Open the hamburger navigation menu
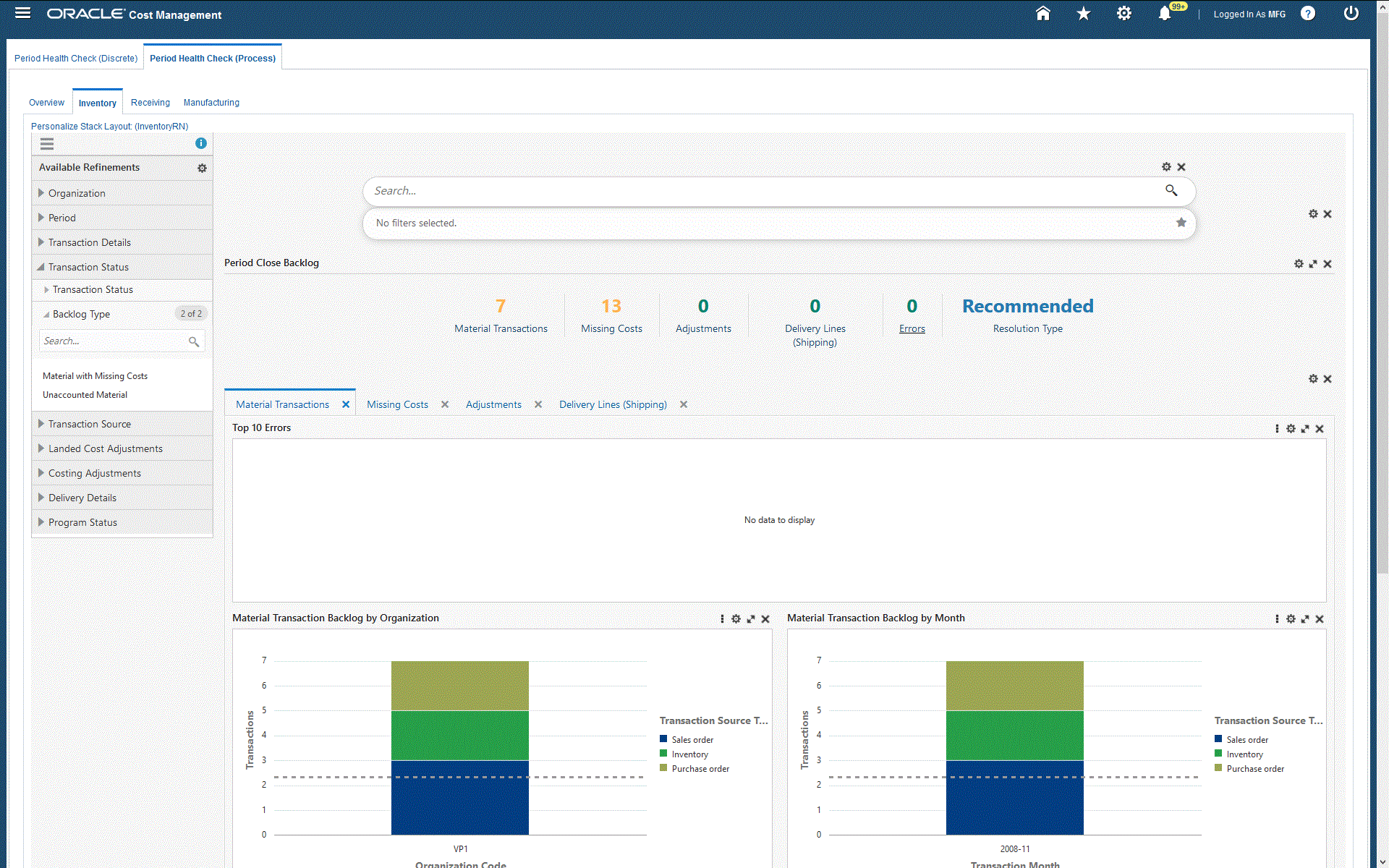The image size is (1389, 868). coord(22,13)
